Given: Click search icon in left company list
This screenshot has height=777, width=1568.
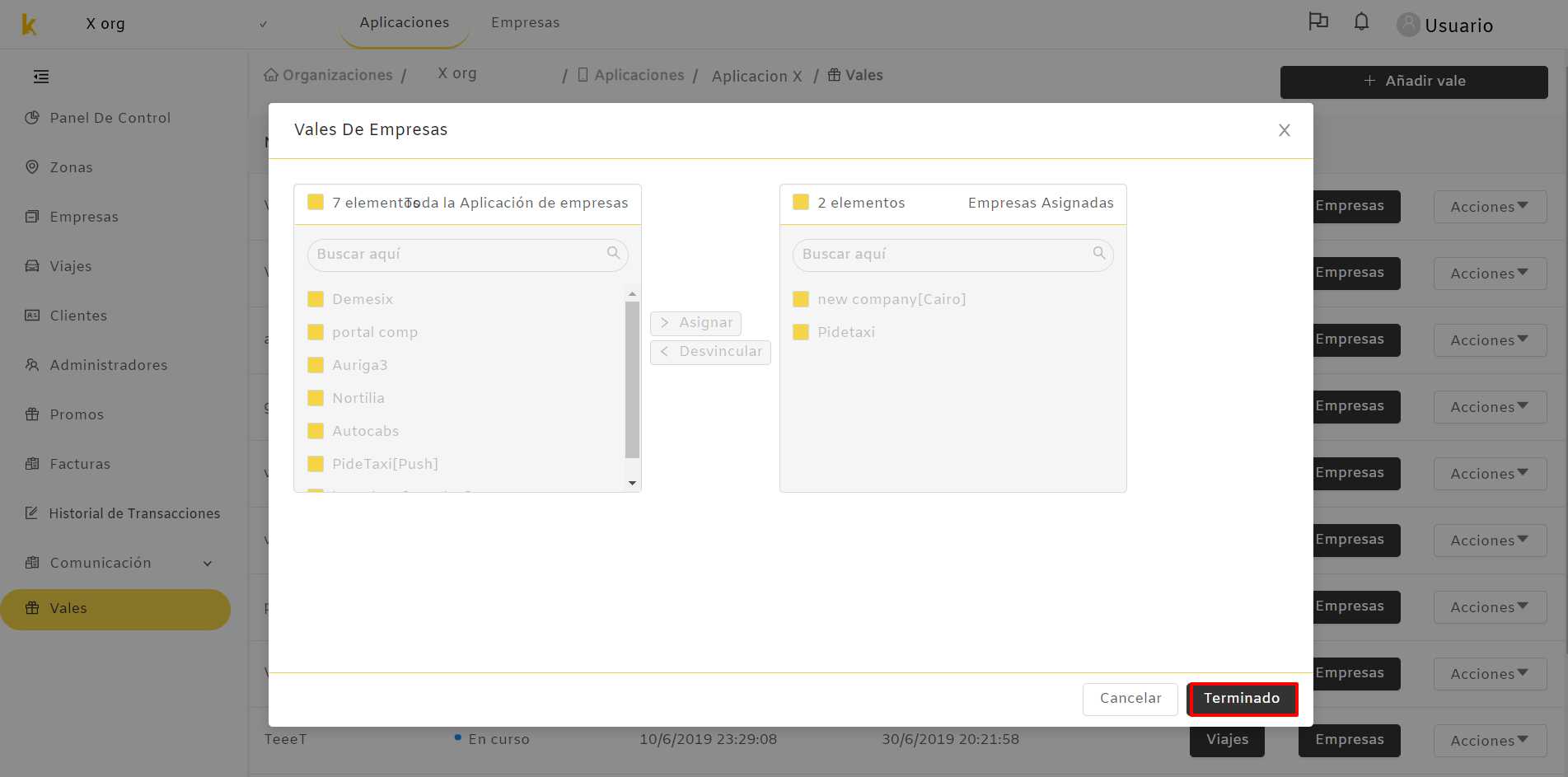Looking at the screenshot, I should 613,253.
